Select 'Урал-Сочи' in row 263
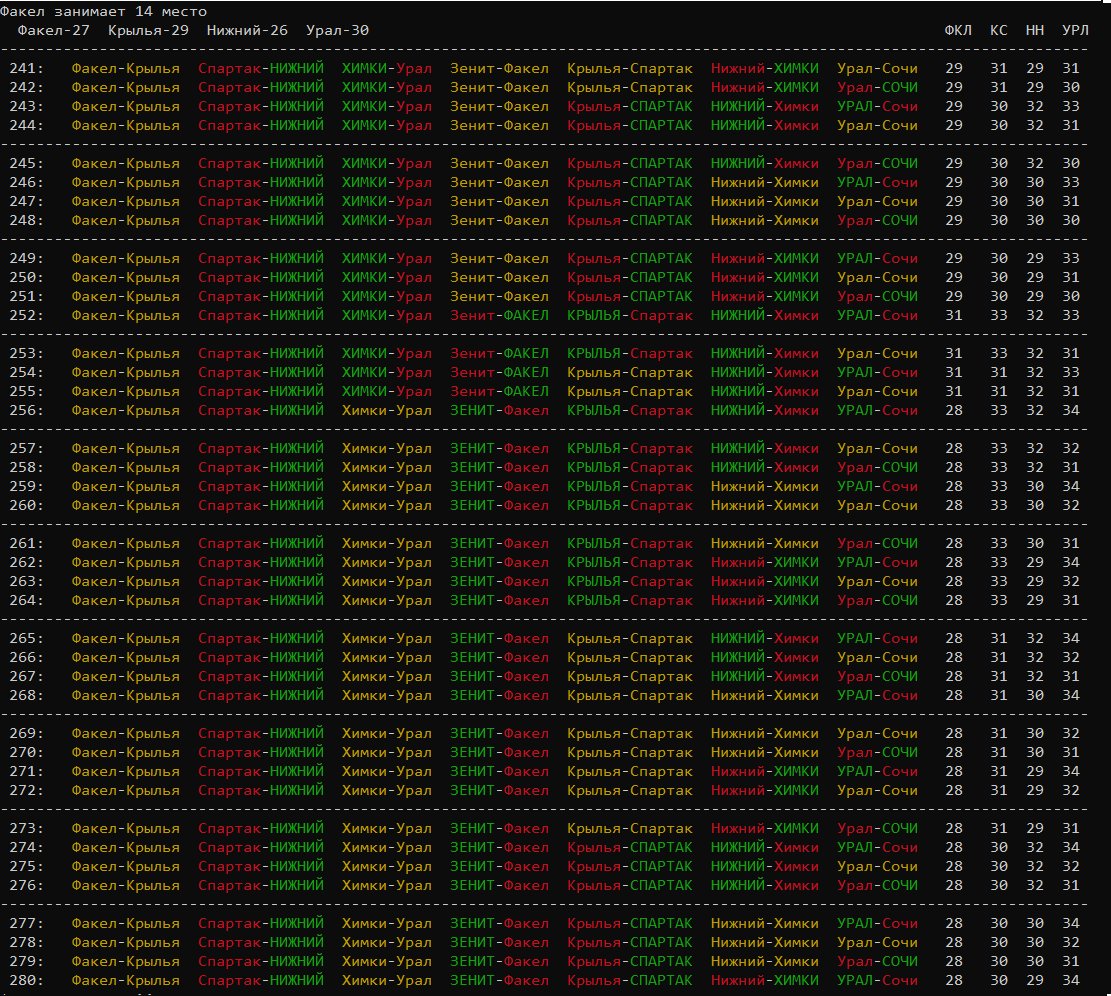This screenshot has width=1111, height=996. [877, 582]
